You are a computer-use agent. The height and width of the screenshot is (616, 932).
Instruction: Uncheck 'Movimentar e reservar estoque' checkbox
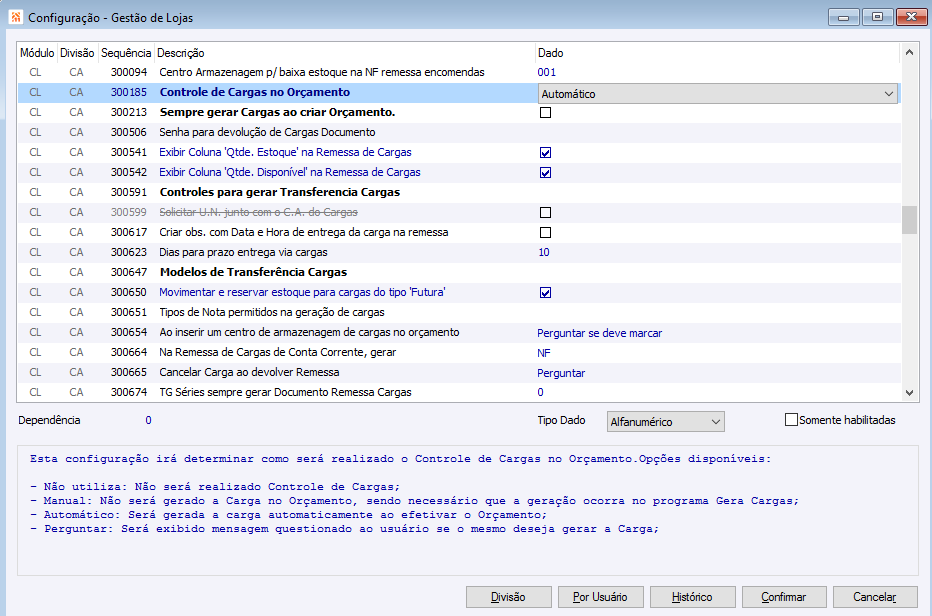point(545,293)
